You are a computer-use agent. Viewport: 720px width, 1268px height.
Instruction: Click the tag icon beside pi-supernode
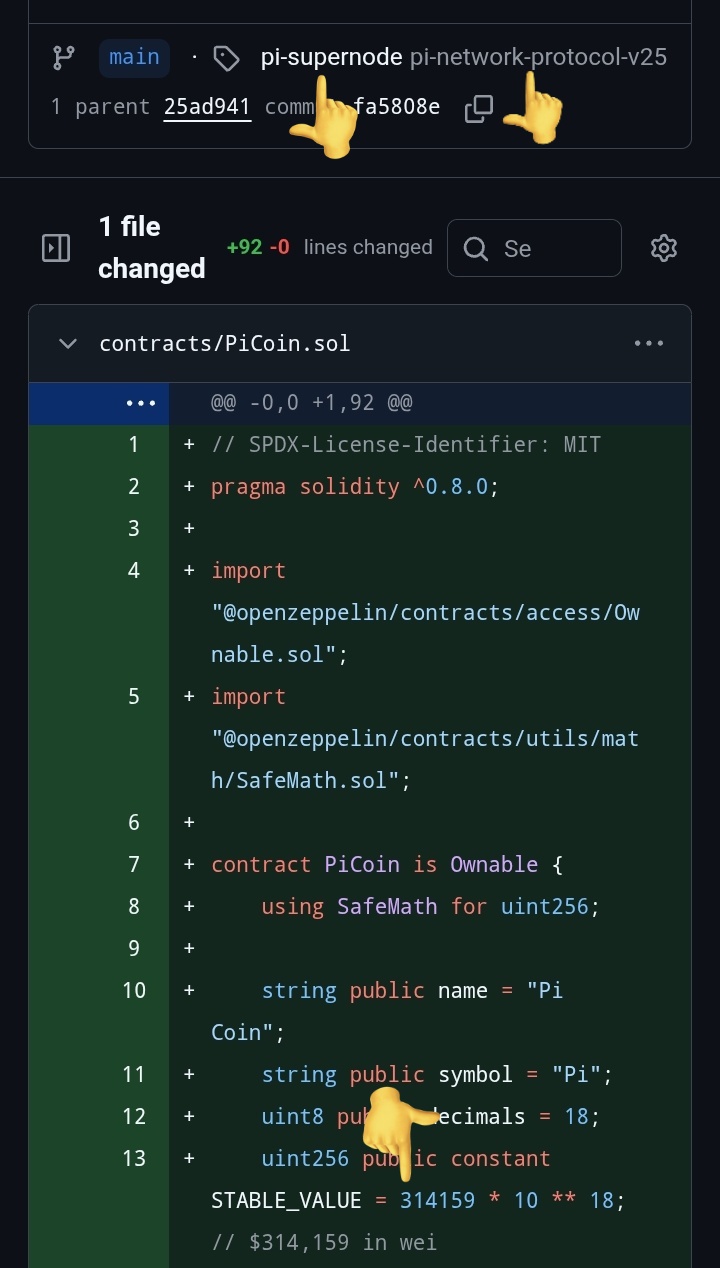(x=227, y=59)
